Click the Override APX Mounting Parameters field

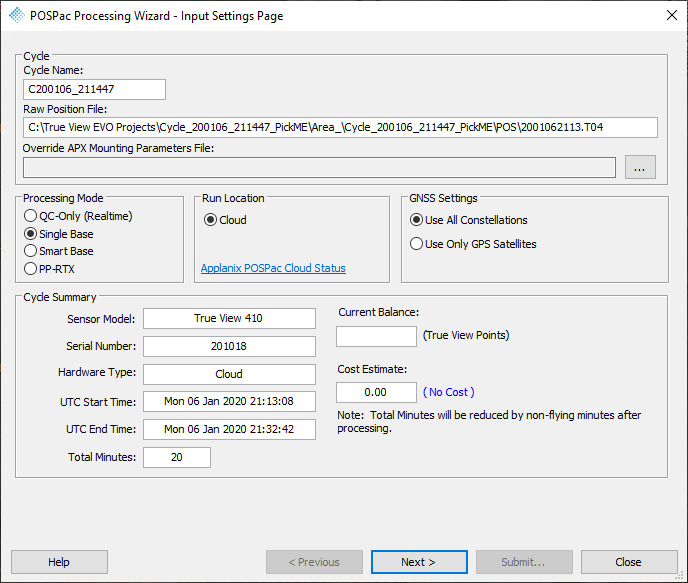point(319,168)
